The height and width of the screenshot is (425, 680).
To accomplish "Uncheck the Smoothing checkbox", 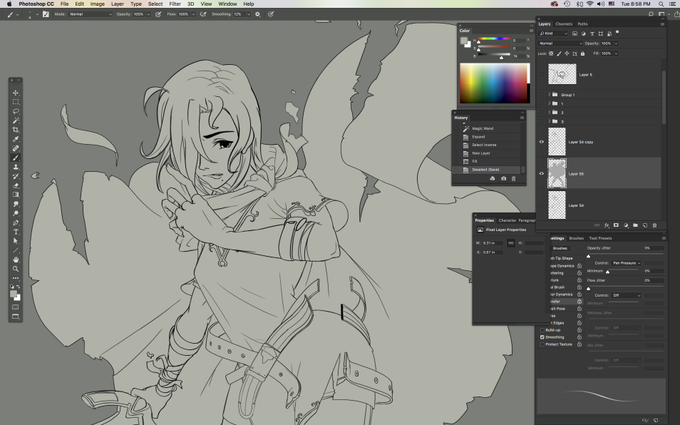I will pos(542,337).
